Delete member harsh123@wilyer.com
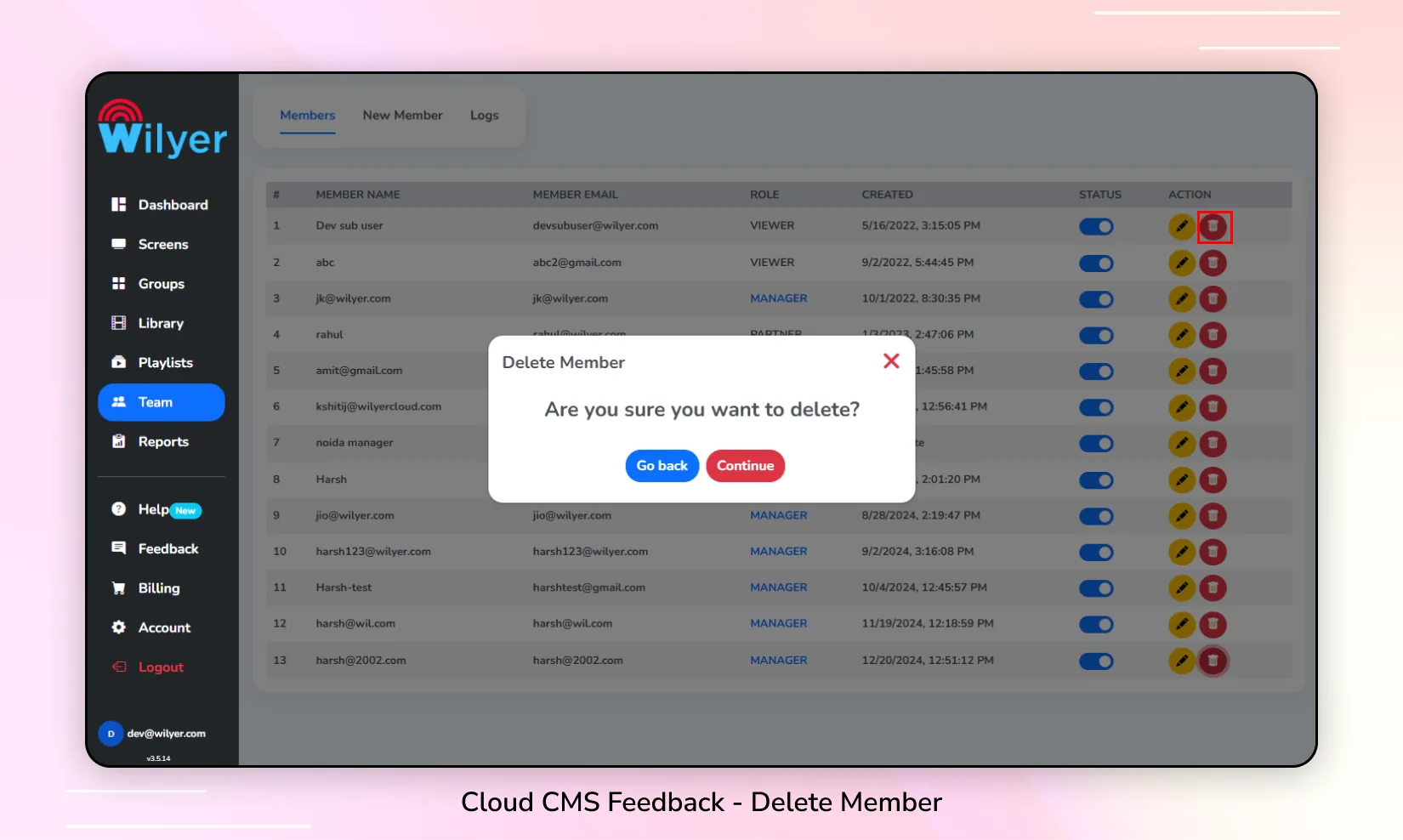 pos(1213,553)
